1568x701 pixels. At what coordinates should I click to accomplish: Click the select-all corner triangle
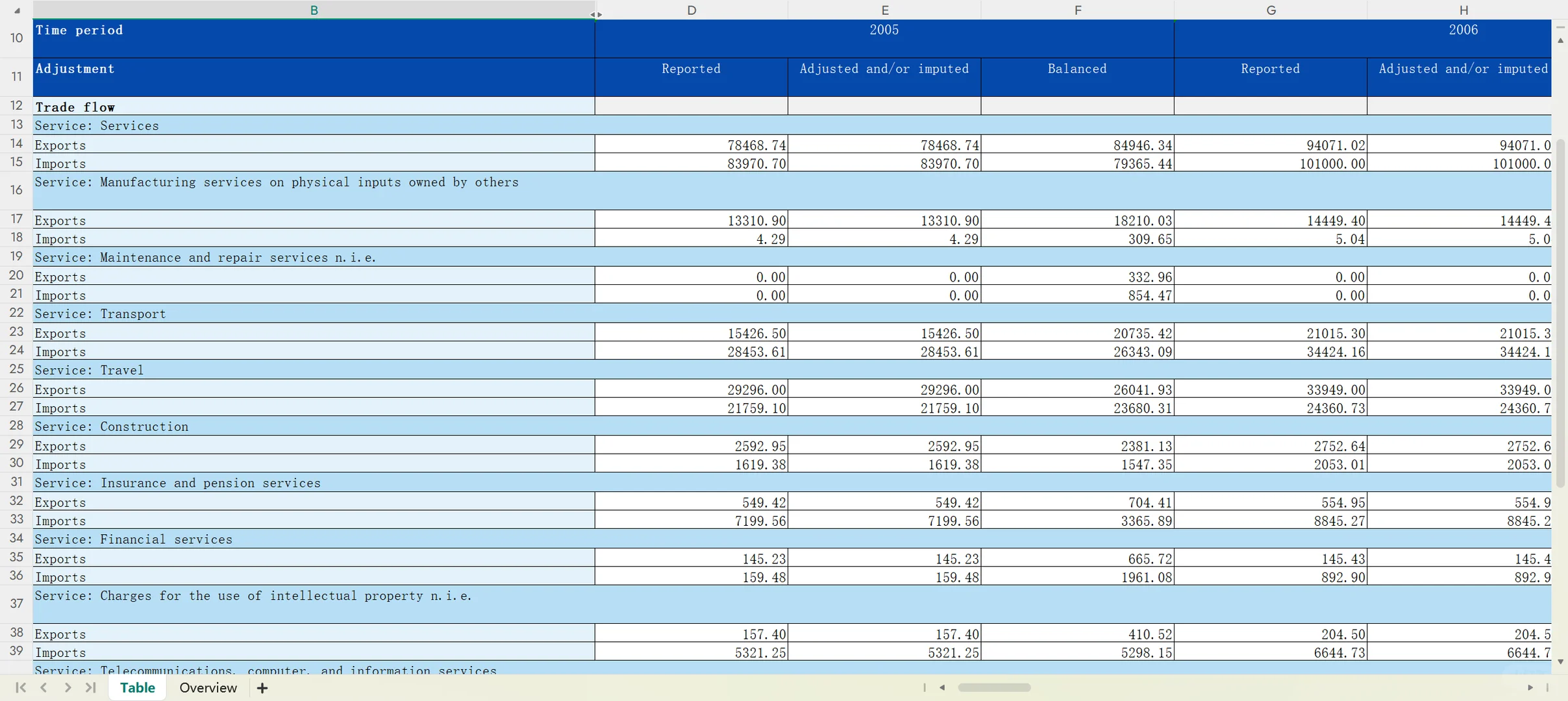(x=16, y=10)
